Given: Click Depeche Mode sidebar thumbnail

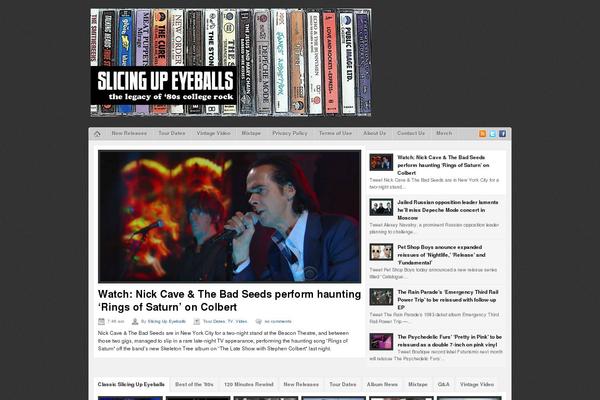Looking at the screenshot, I should click(x=381, y=207).
